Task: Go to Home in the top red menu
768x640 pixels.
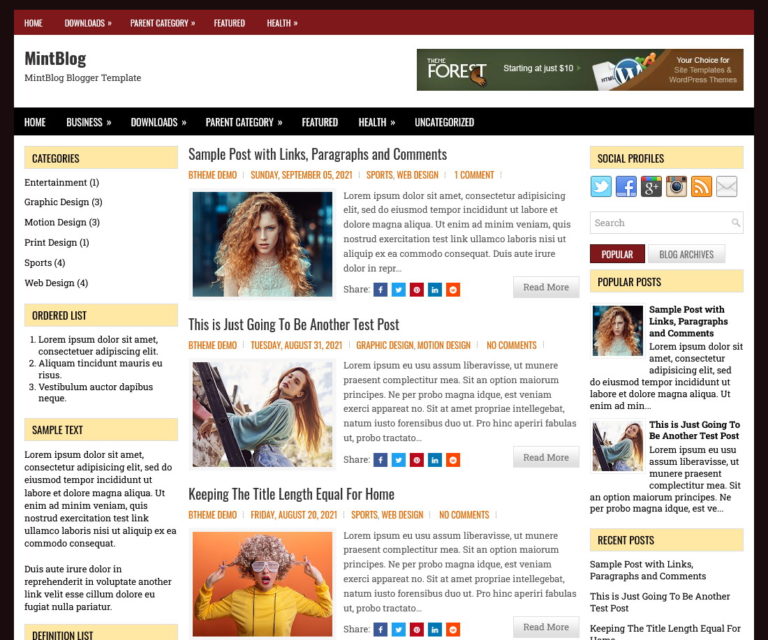Action: point(33,23)
